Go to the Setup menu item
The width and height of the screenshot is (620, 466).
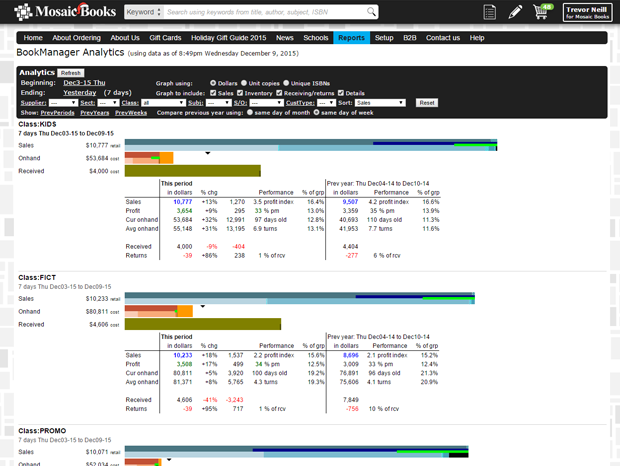(x=384, y=37)
